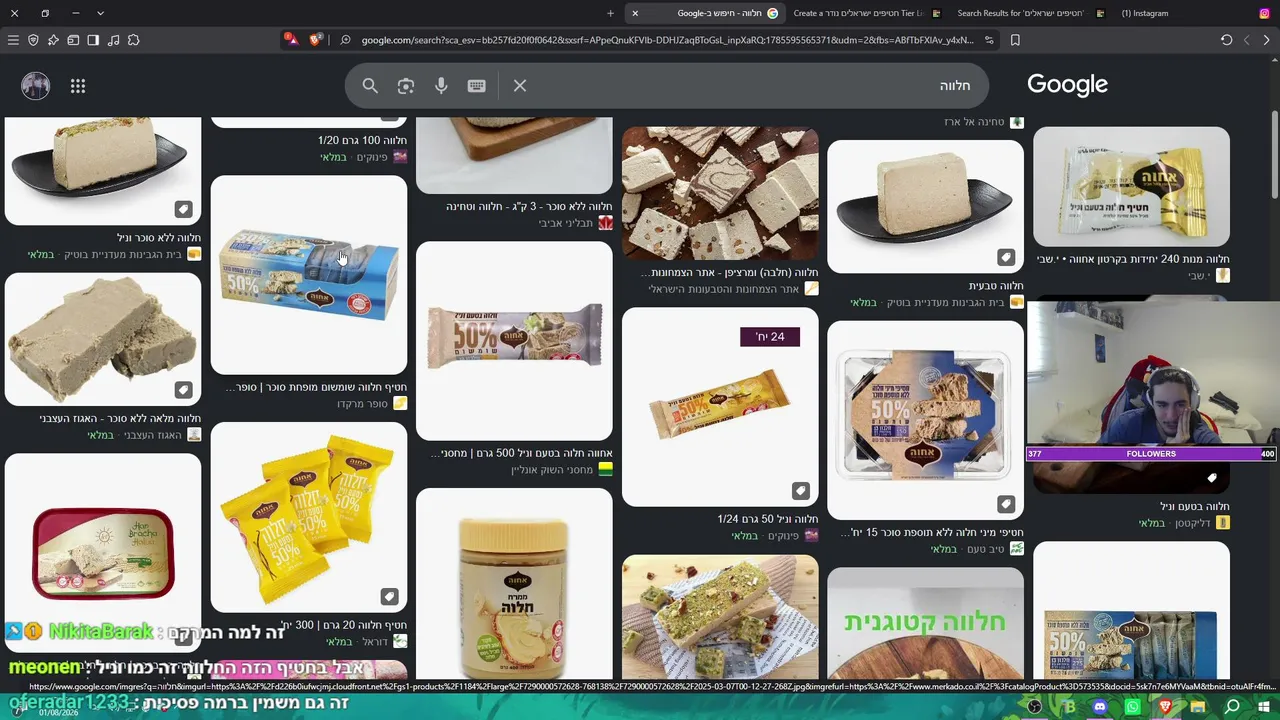Open site settings icon in address bar
Screen dimensions: 1280x720
tap(989, 40)
